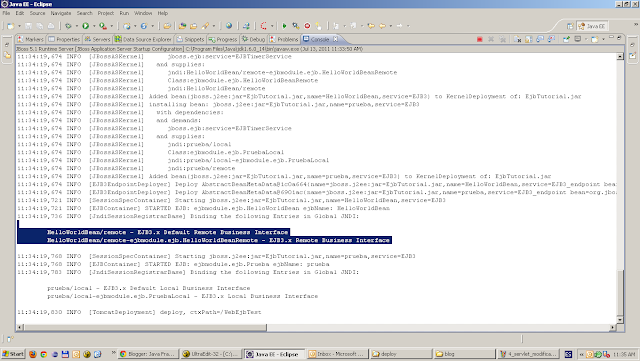This screenshot has height=361, width=640.
Task: Open the File menu
Action: click(x=6, y=13)
